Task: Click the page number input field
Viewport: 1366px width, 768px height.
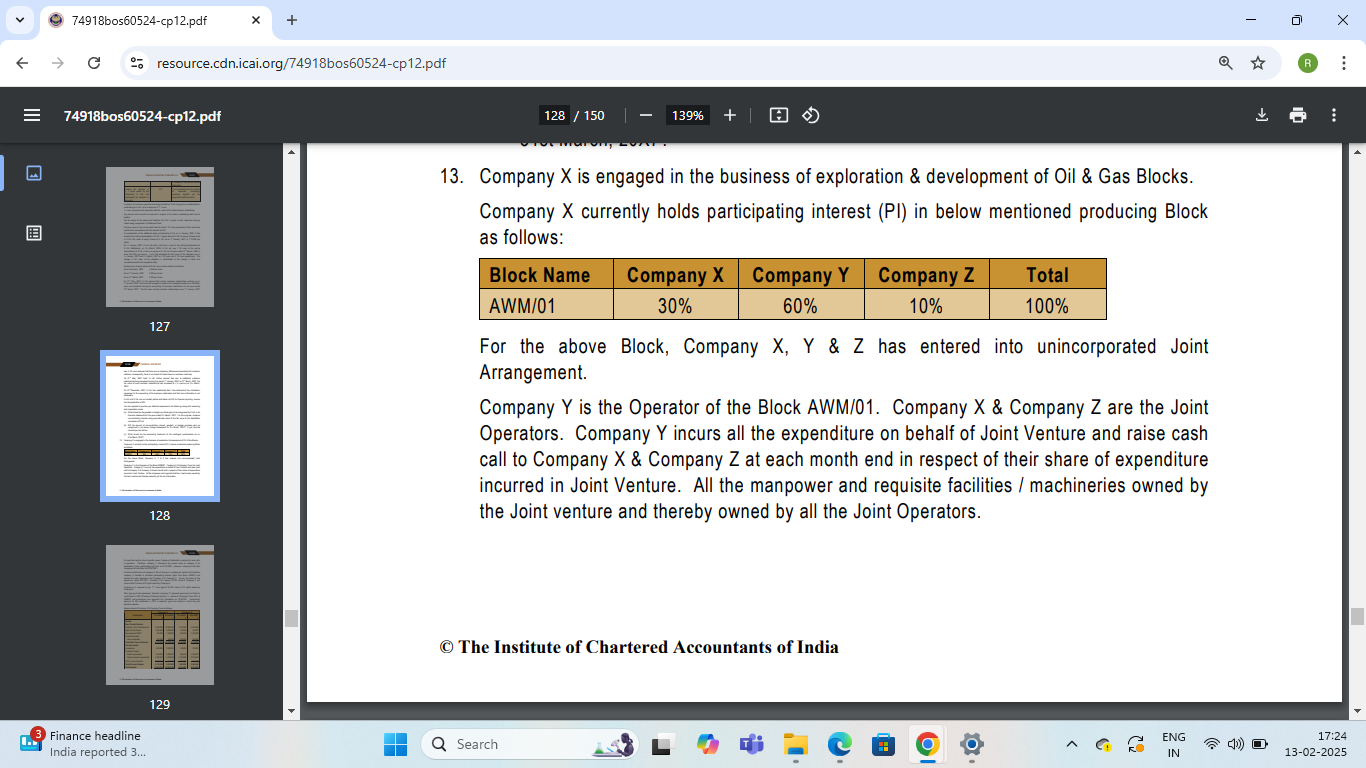Action: [554, 115]
